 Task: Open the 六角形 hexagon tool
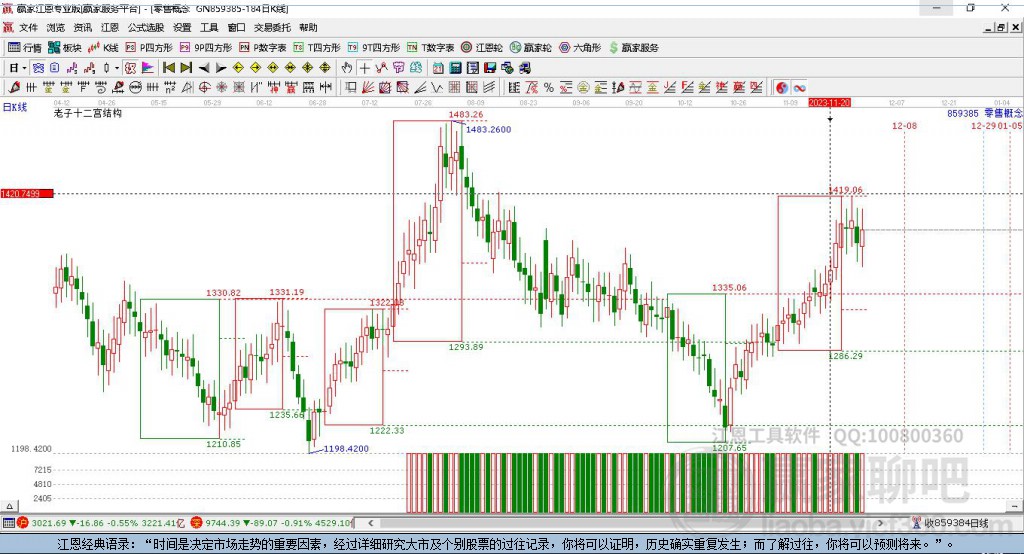pos(580,48)
